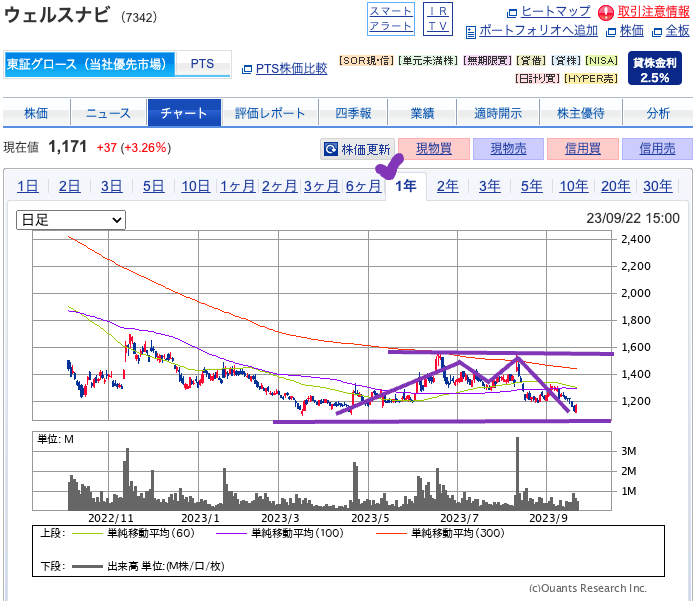Click the red 取引注意情報 warning icon
The height and width of the screenshot is (601, 698).
605,12
